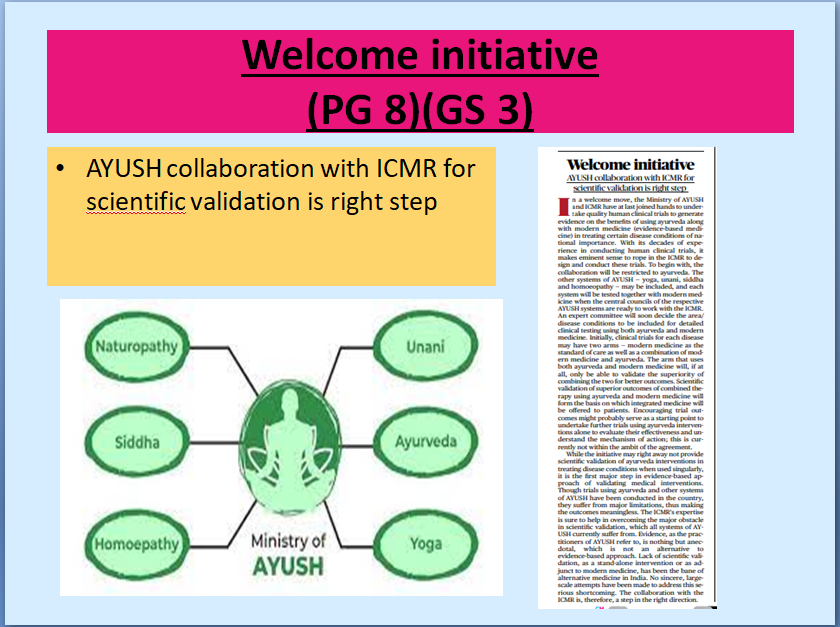This screenshot has width=840, height=627.
Task: Click the clipping headline 'Welcome initiative'
Action: pyautogui.click(x=630, y=165)
